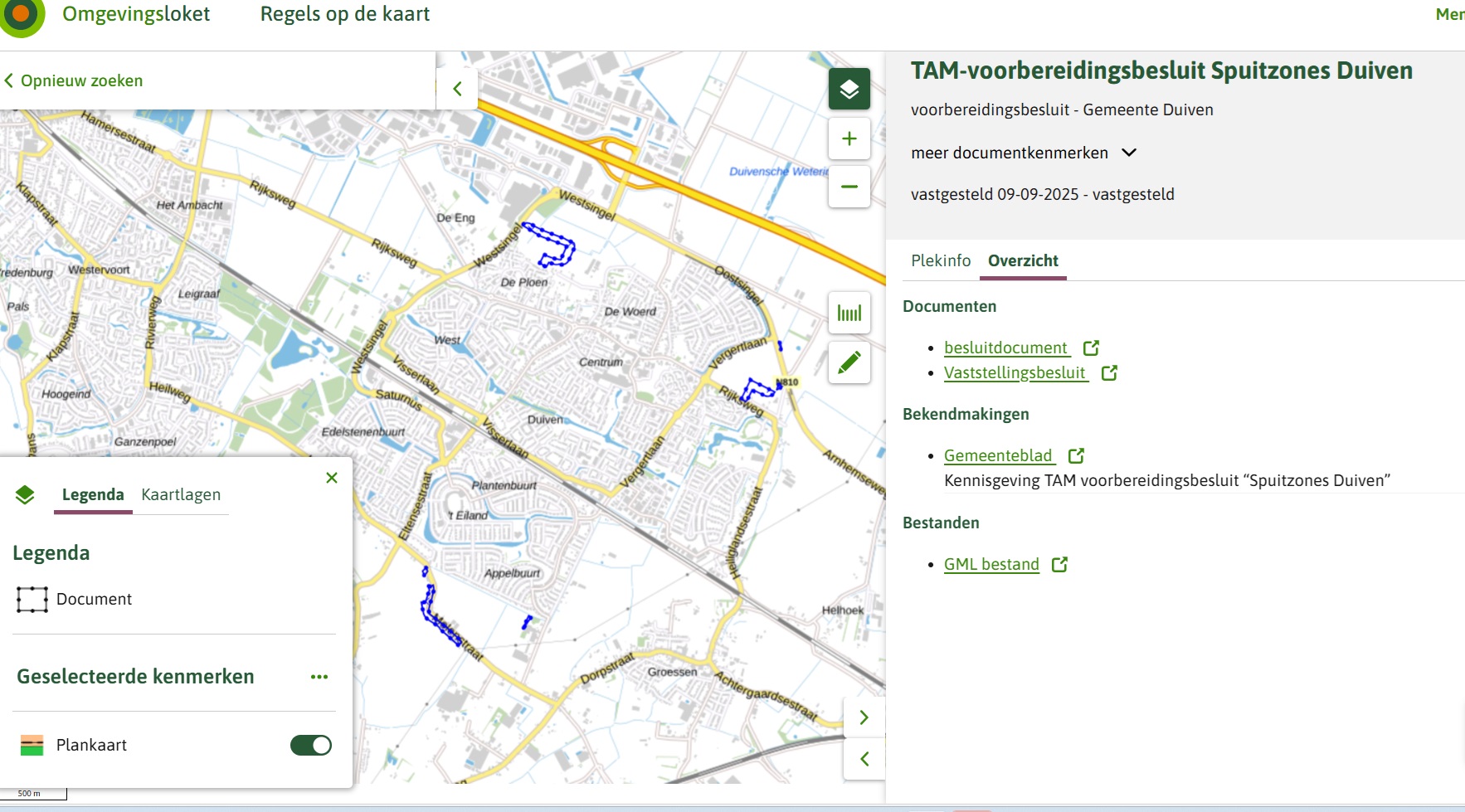Collapse the search panel with the left chevron
Image resolution: width=1465 pixels, height=812 pixels.
(x=457, y=88)
